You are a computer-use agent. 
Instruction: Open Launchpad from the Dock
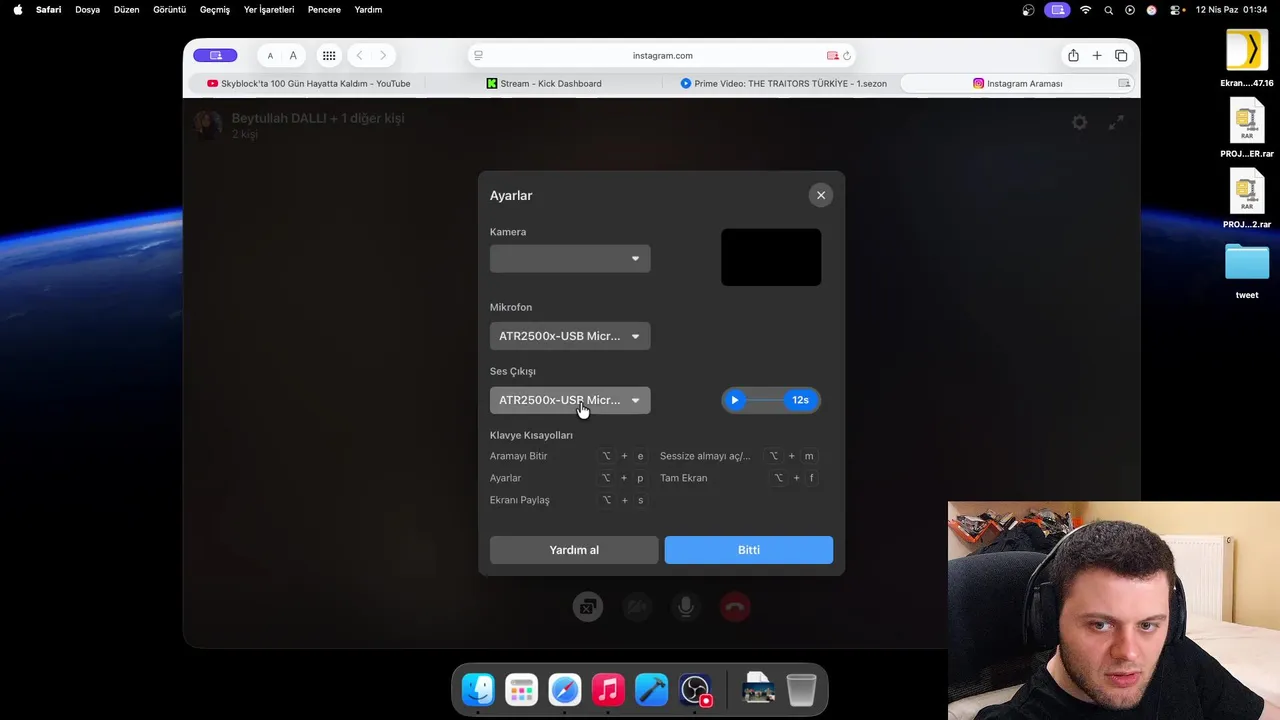pos(521,689)
